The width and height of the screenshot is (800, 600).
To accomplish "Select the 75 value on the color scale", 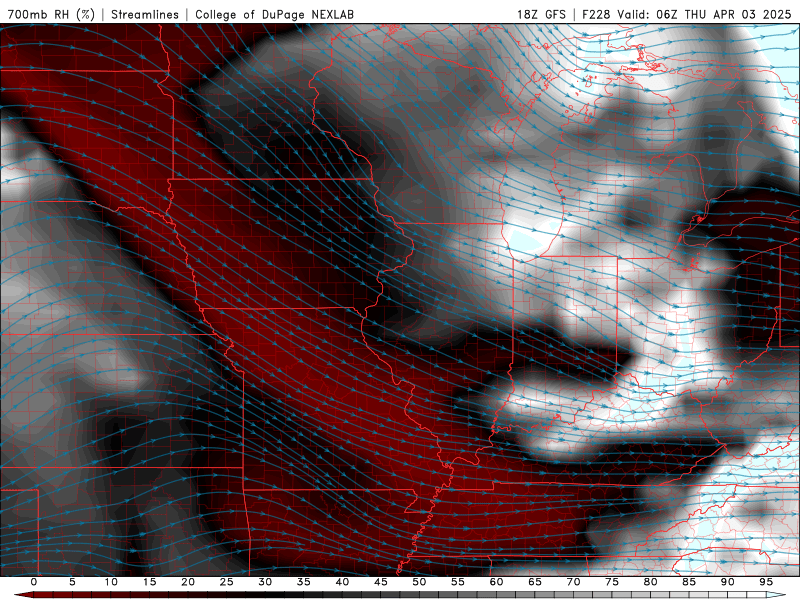I will pyautogui.click(x=612, y=582).
